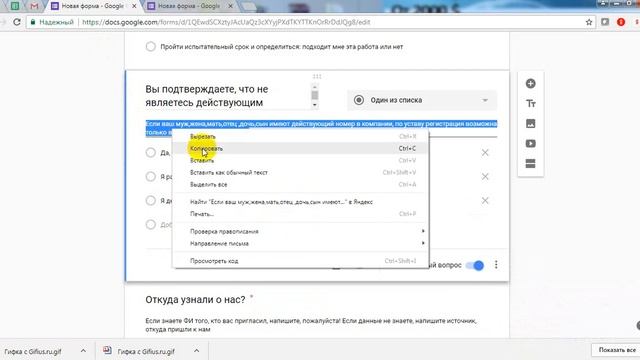Choose "Копировать" in the context menu
Screen dimensions: 640x360
pyautogui.click(x=301, y=149)
